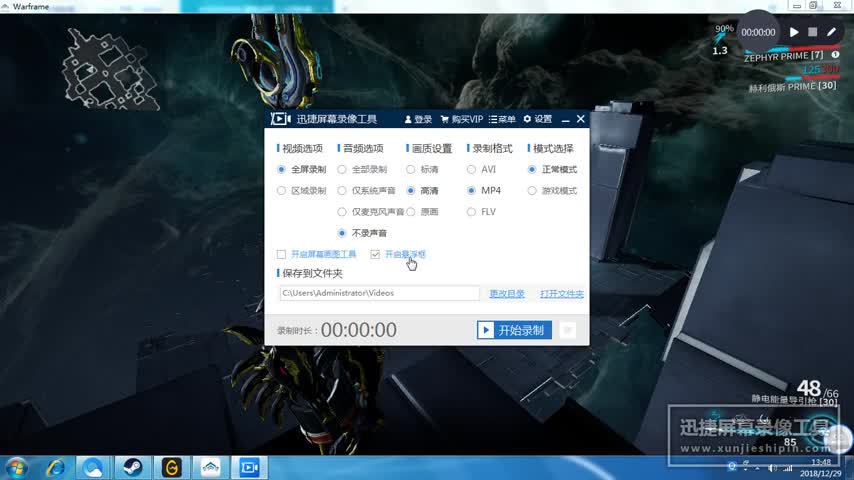Click 开始录制 start recording button
This screenshot has width=854, height=480.
click(514, 330)
